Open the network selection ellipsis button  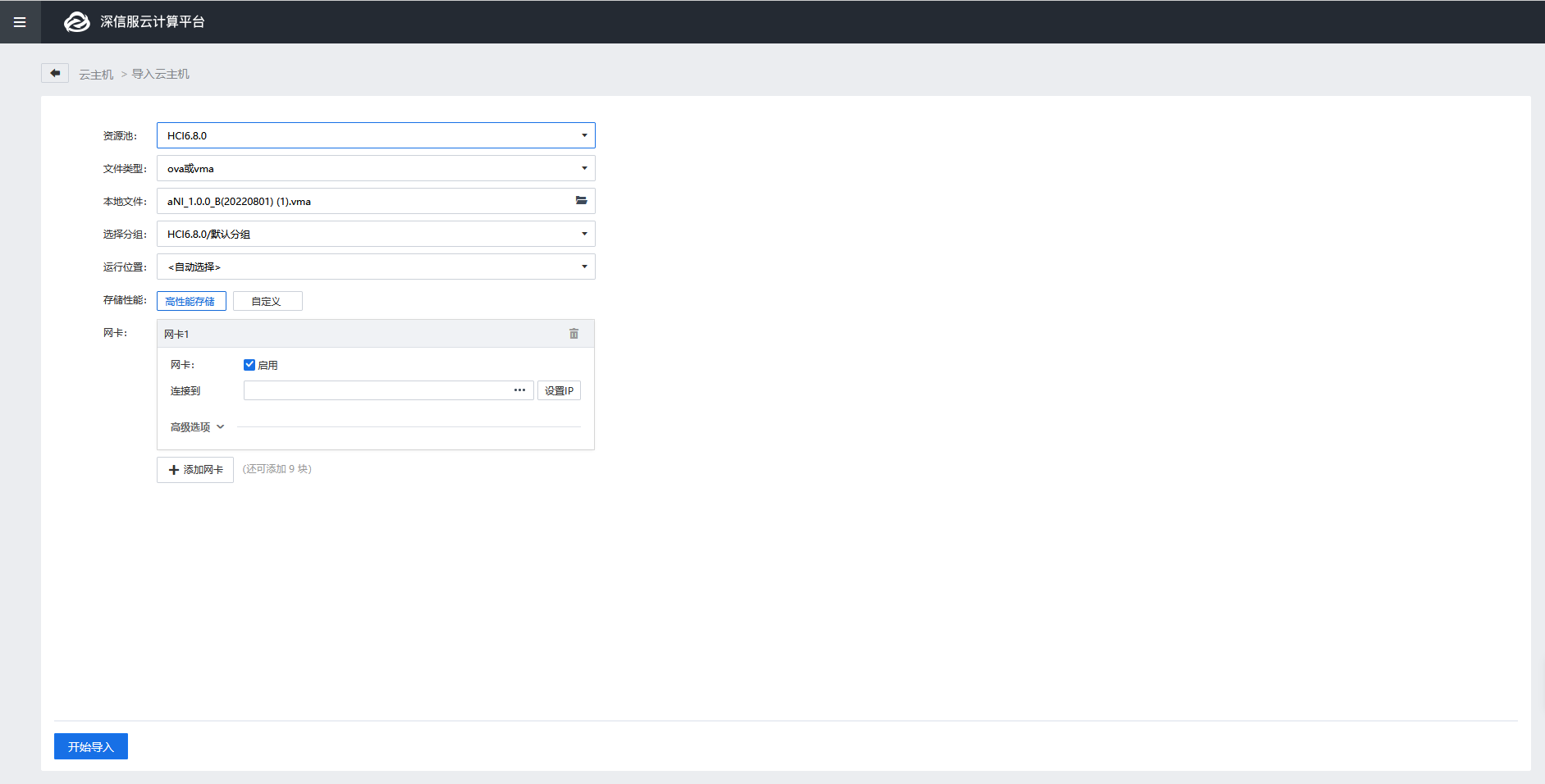pyautogui.click(x=519, y=390)
